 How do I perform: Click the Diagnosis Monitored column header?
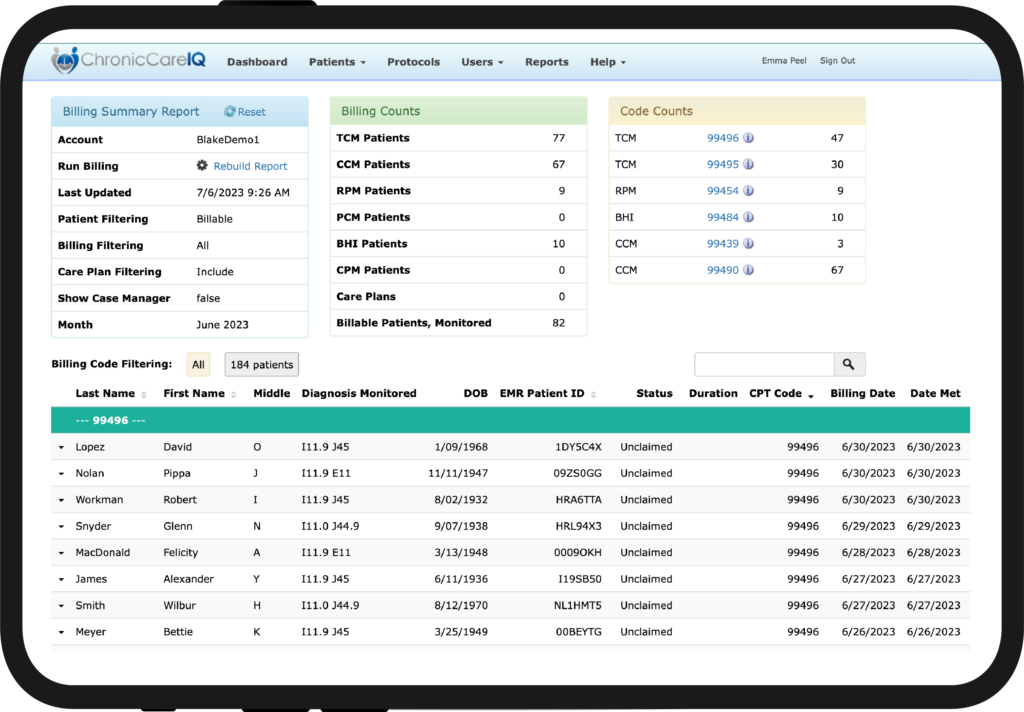[359, 393]
